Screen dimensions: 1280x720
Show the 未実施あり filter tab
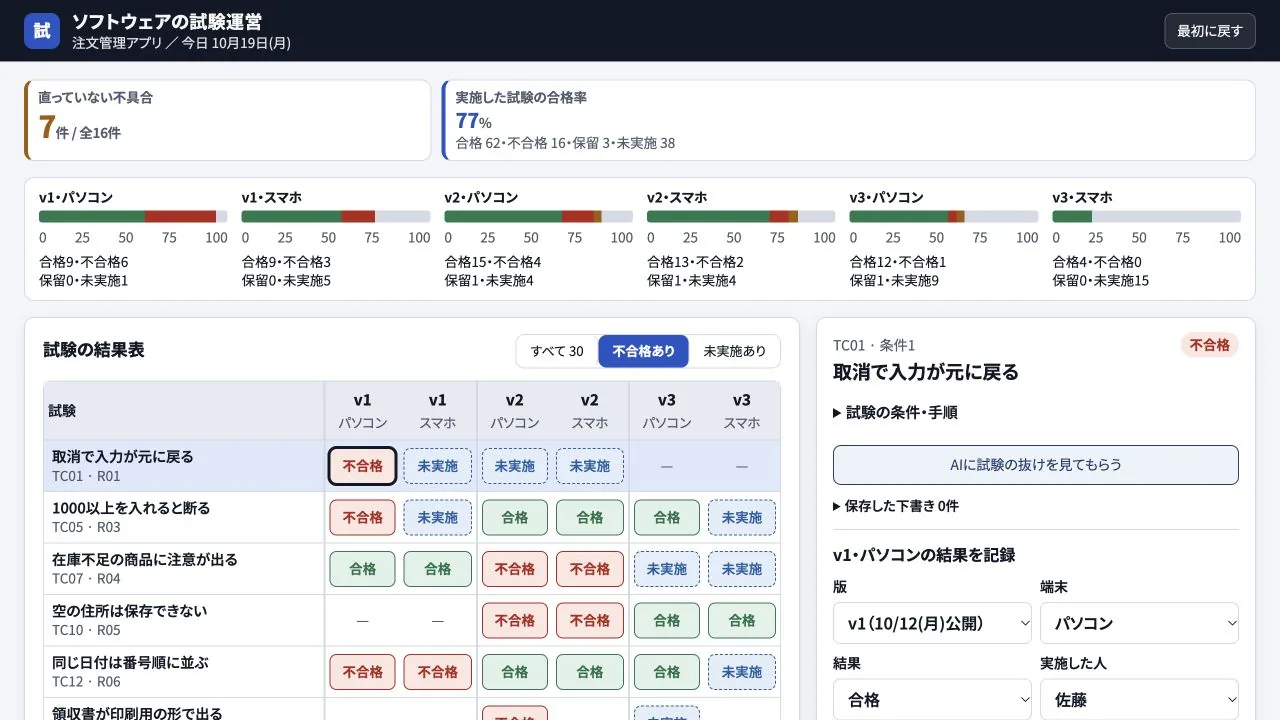point(735,351)
